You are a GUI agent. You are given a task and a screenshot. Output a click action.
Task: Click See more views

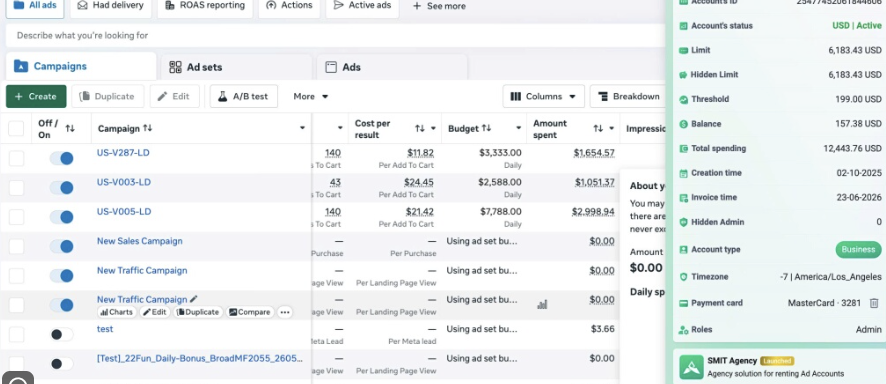(x=439, y=6)
